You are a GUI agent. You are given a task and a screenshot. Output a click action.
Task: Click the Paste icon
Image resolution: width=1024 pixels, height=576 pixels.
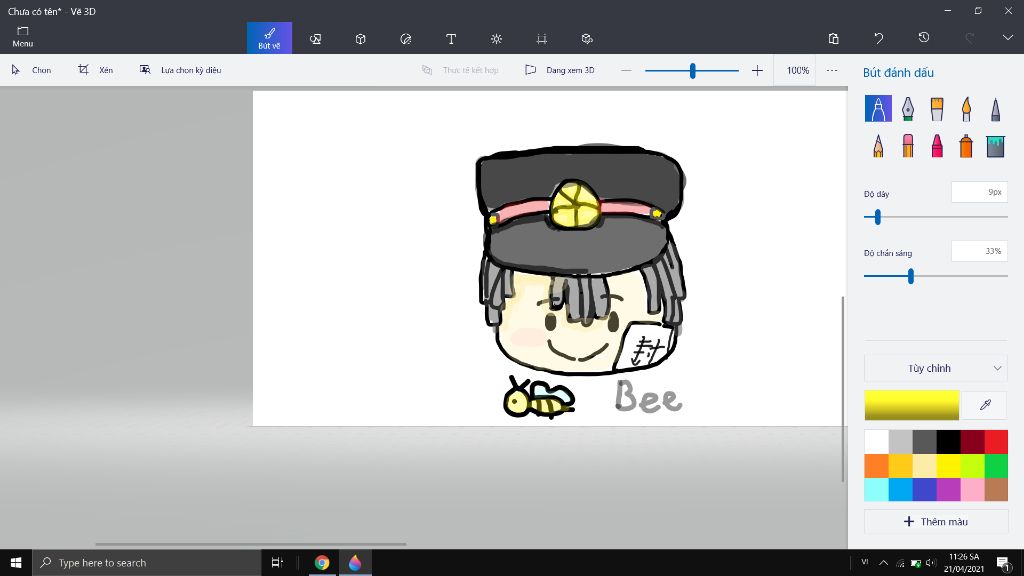point(833,39)
